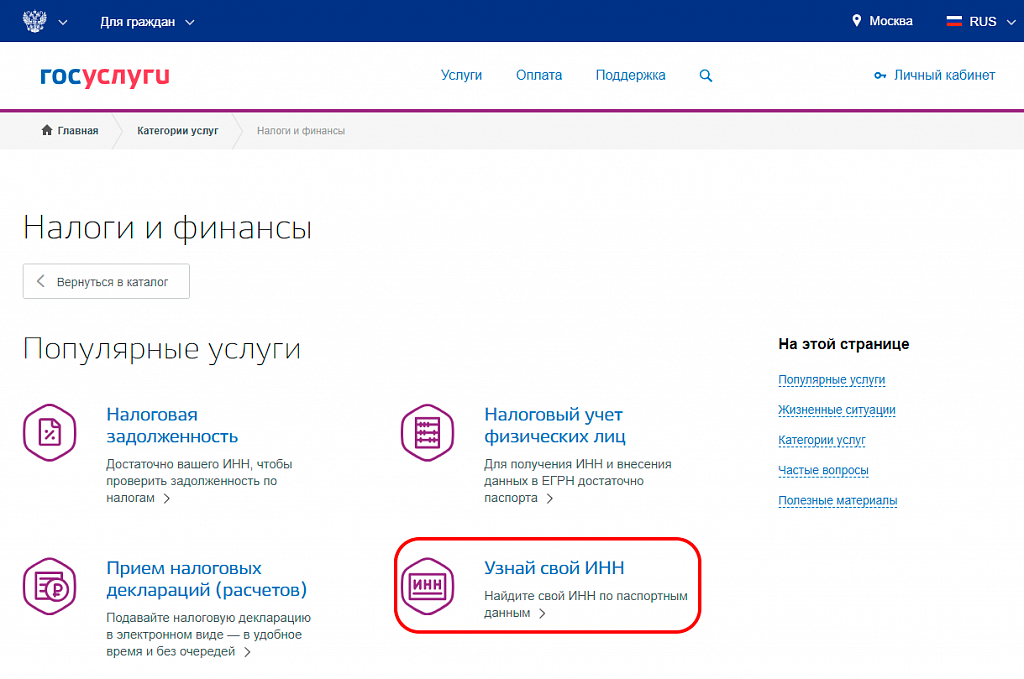Click the home icon in breadcrumbs
The height and width of the screenshot is (679, 1024).
pyautogui.click(x=47, y=130)
